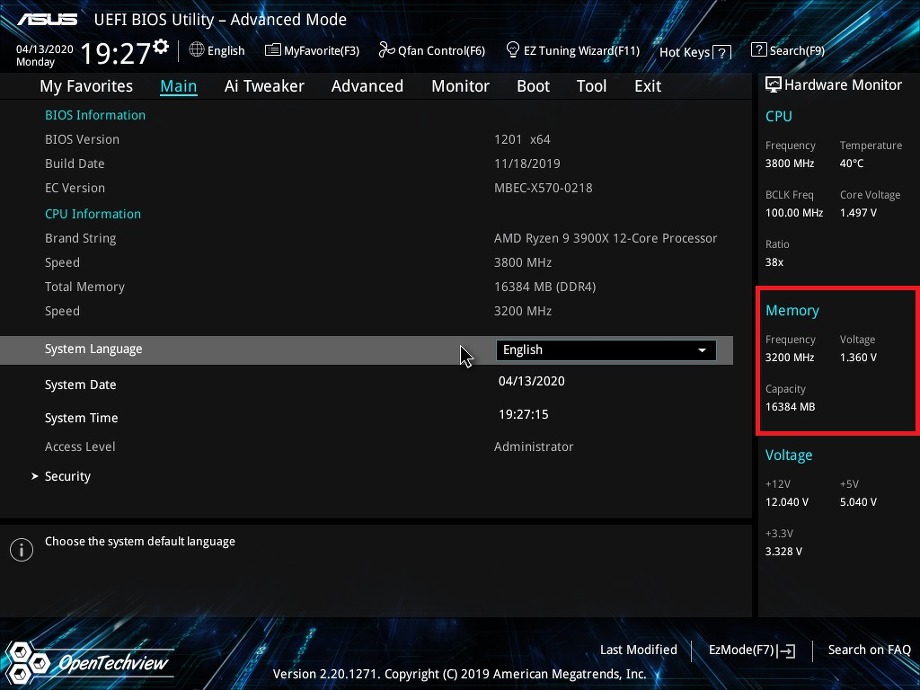Open MyFavorite(F3) list icon
Image resolution: width=920 pixels, height=690 pixels.
coord(272,50)
